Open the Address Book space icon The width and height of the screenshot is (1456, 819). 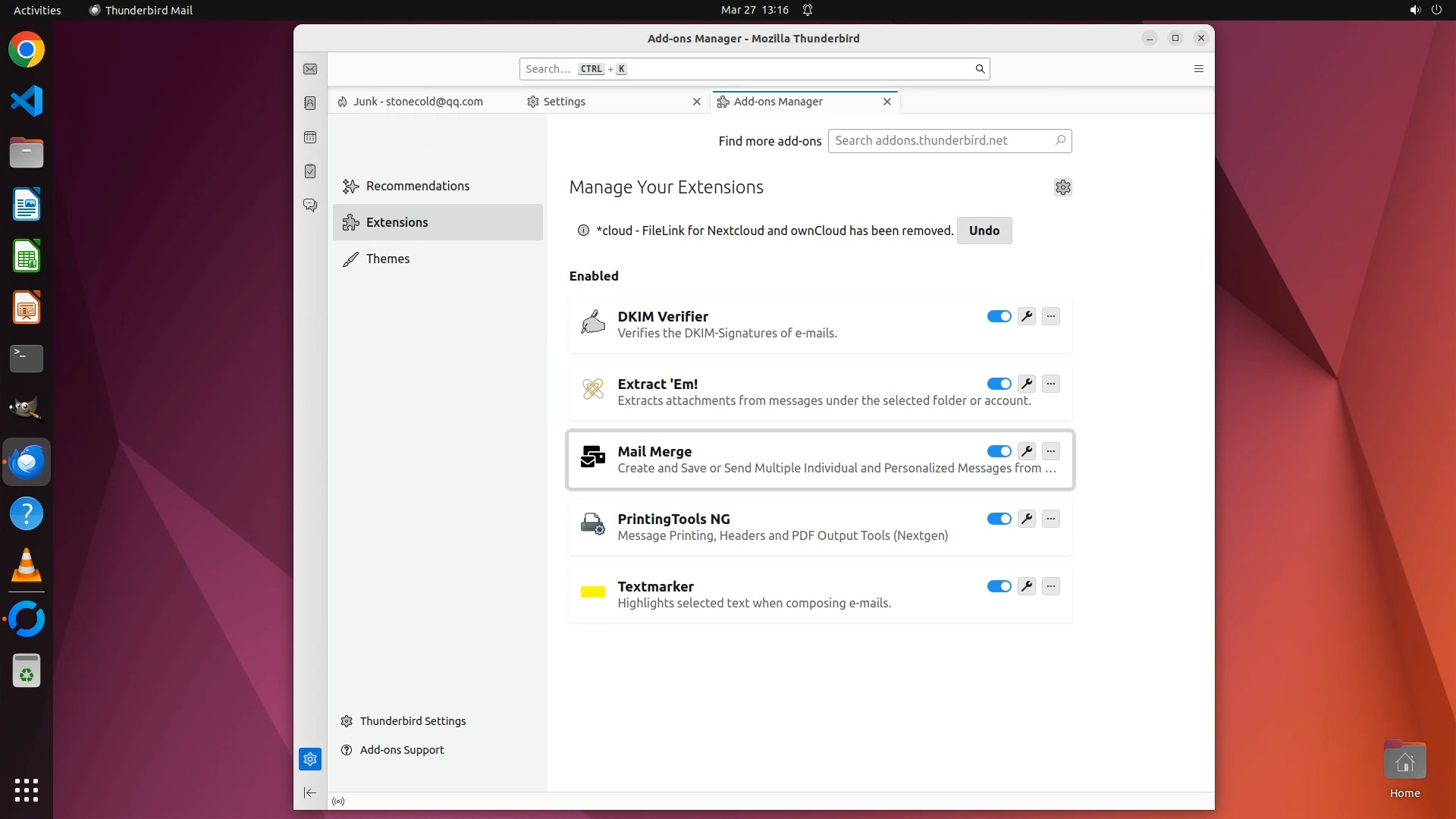[310, 103]
